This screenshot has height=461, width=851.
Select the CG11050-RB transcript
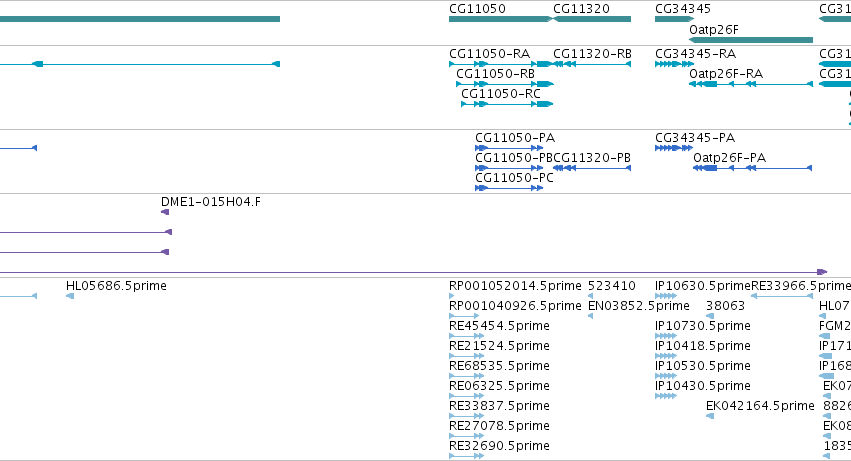pyautogui.click(x=505, y=84)
